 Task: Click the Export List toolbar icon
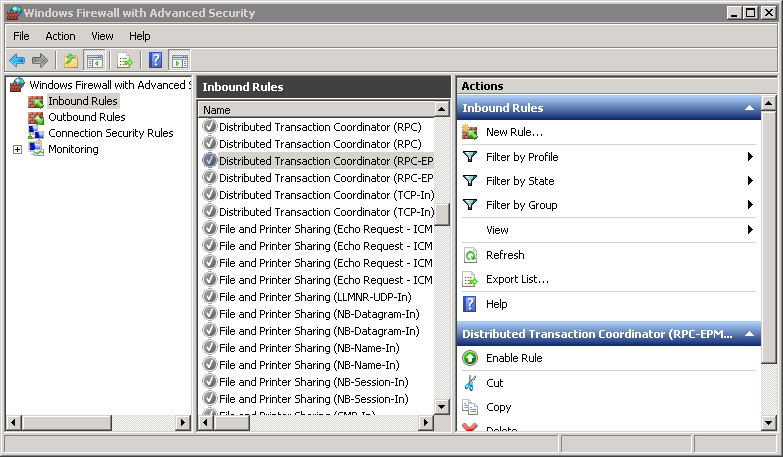tap(125, 60)
